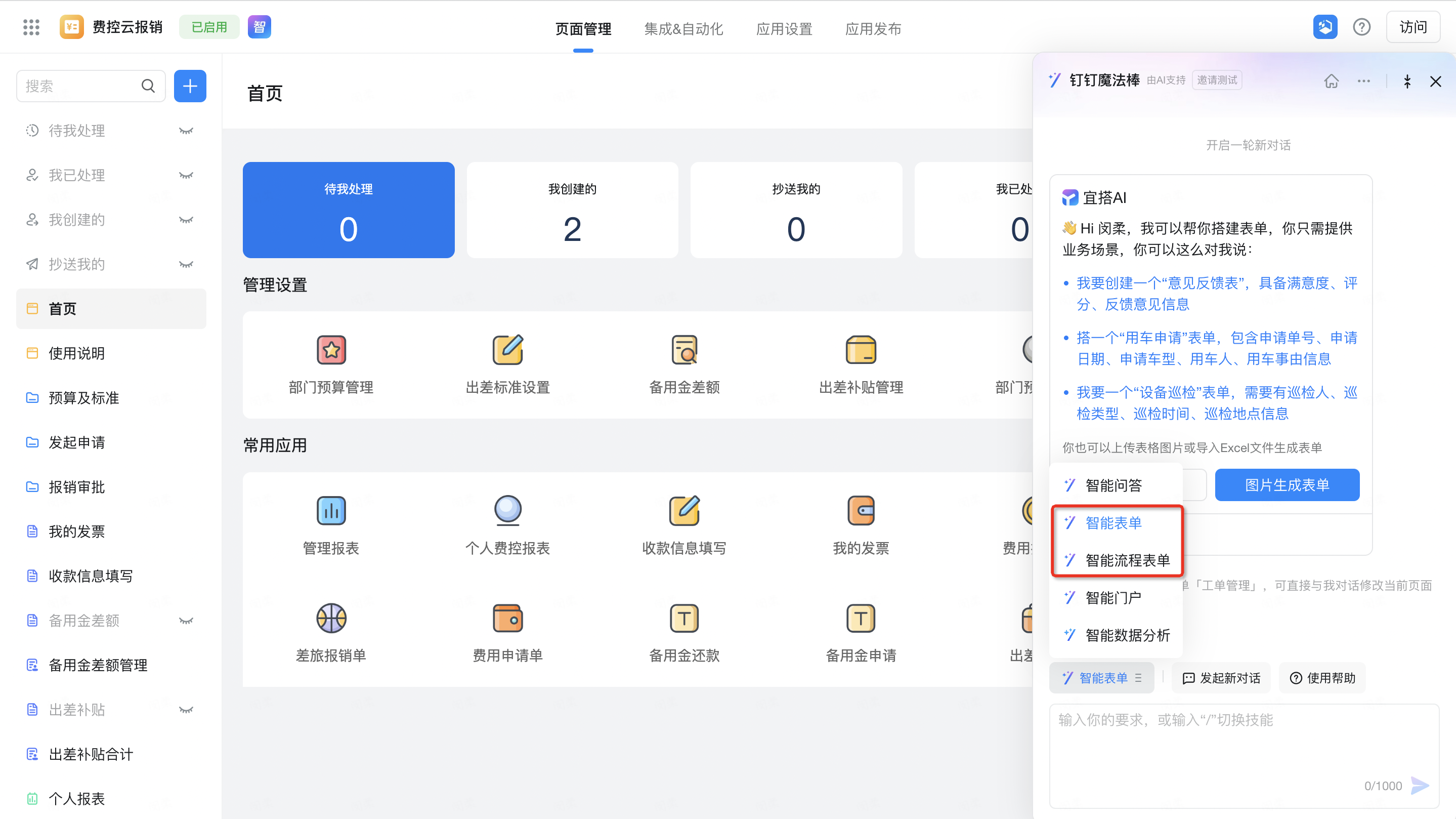The image size is (1456, 819).
Task: Add a new page with the plus button
Action: pos(190,86)
